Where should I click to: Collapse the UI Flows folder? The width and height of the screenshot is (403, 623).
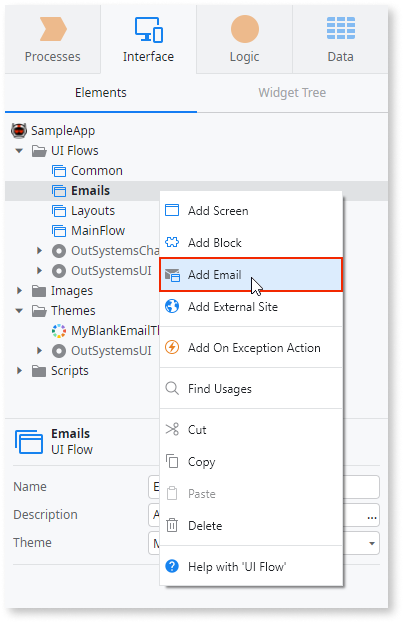(x=19, y=151)
